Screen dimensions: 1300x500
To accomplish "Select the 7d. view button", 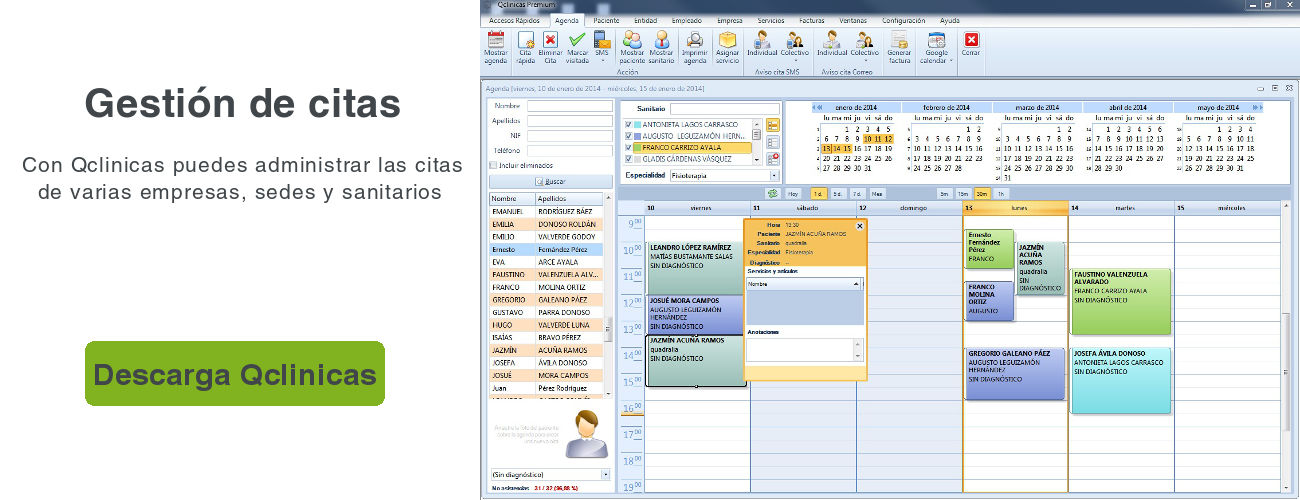I will point(857,193).
